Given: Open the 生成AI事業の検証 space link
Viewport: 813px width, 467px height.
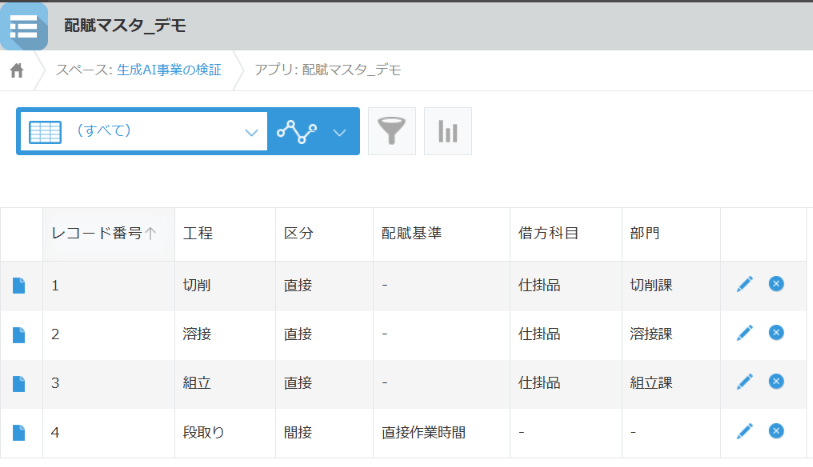Looking at the screenshot, I should point(169,70).
